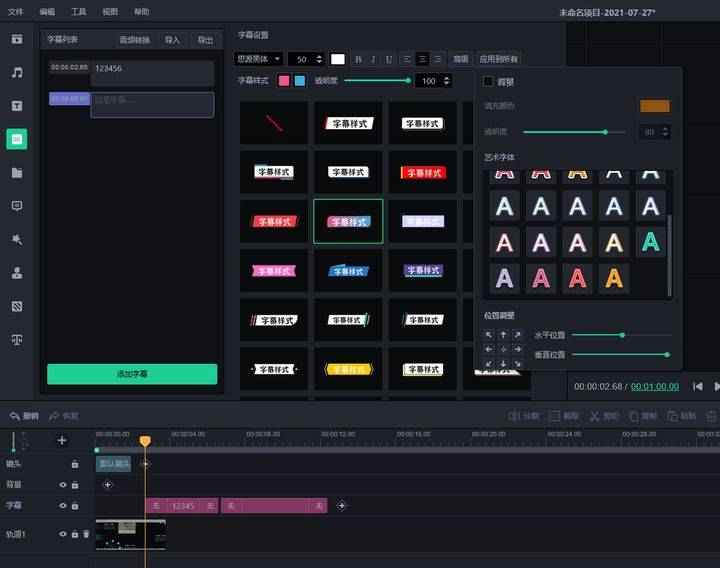This screenshot has height=568, width=720.
Task: Toggle the lock on 片头 track
Action: (74, 464)
